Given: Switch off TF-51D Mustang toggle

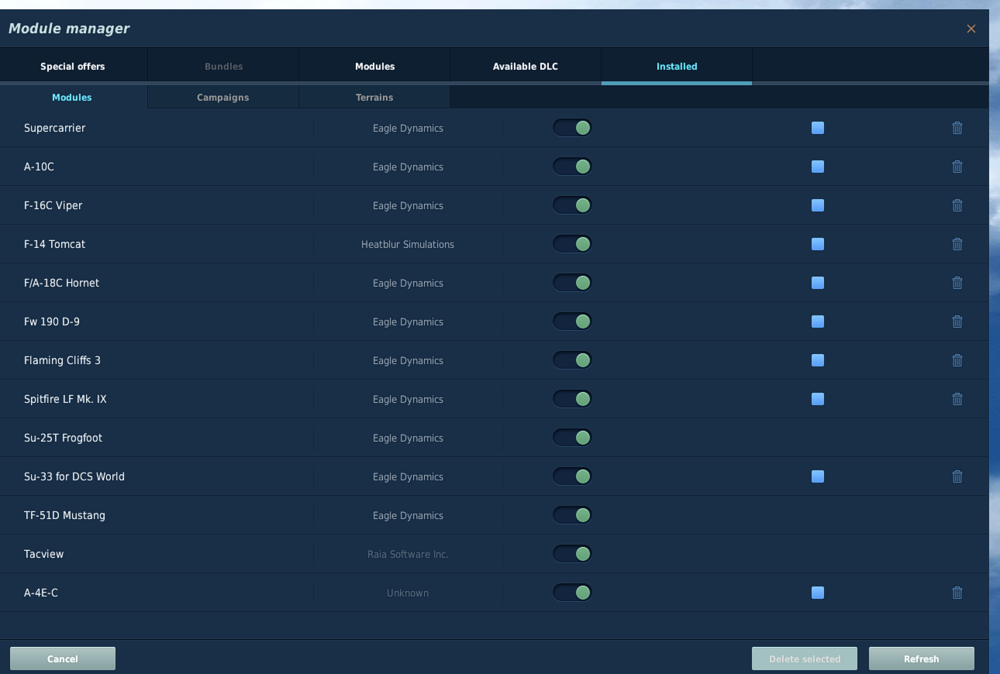Looking at the screenshot, I should click(x=572, y=515).
